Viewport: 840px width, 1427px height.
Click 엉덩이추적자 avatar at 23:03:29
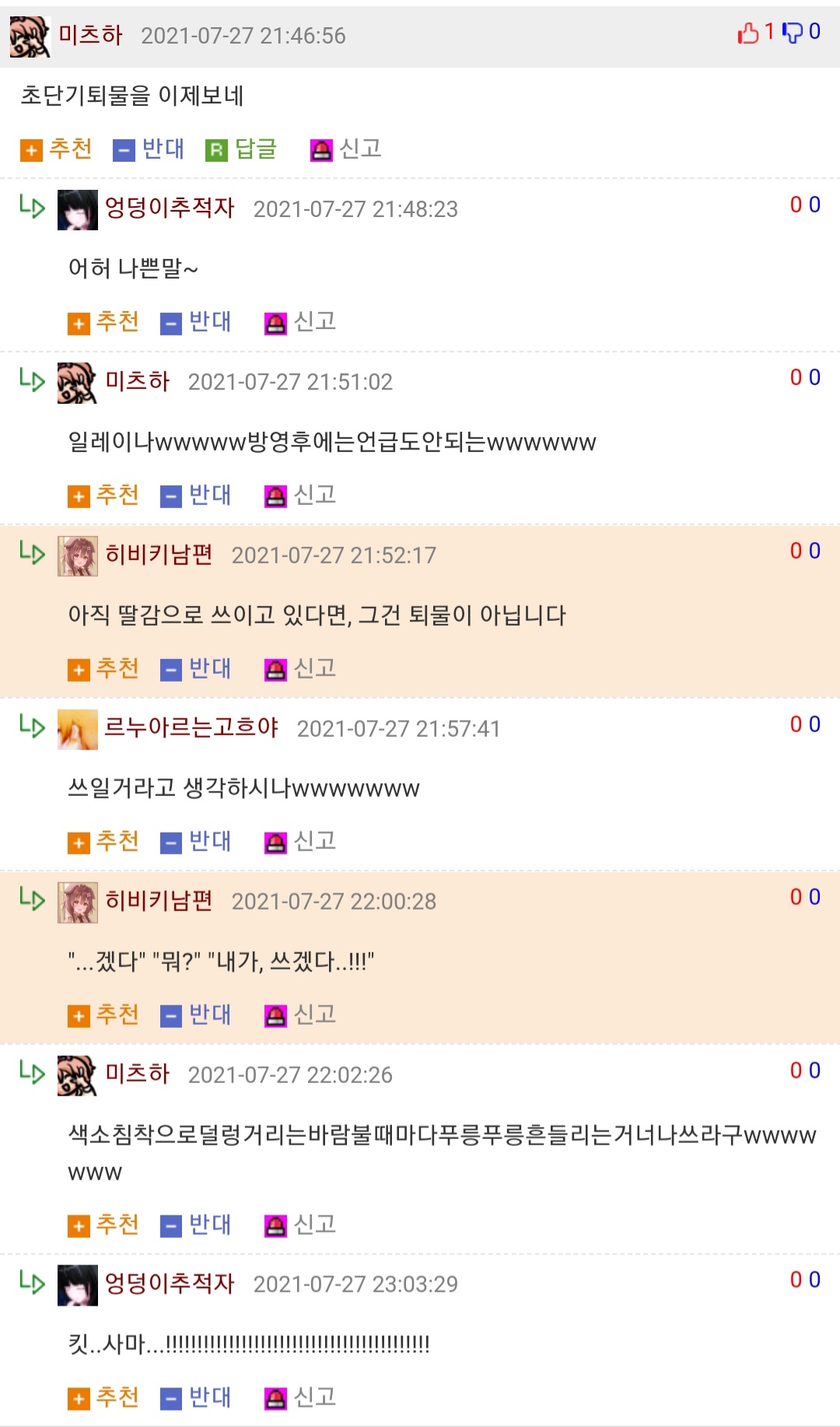78,1285
